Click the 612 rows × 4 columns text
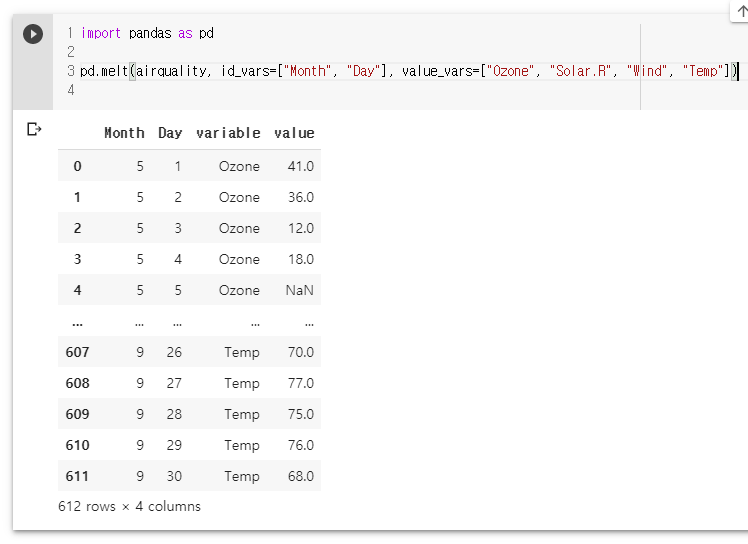Viewport: 748px width, 544px height. click(x=129, y=506)
